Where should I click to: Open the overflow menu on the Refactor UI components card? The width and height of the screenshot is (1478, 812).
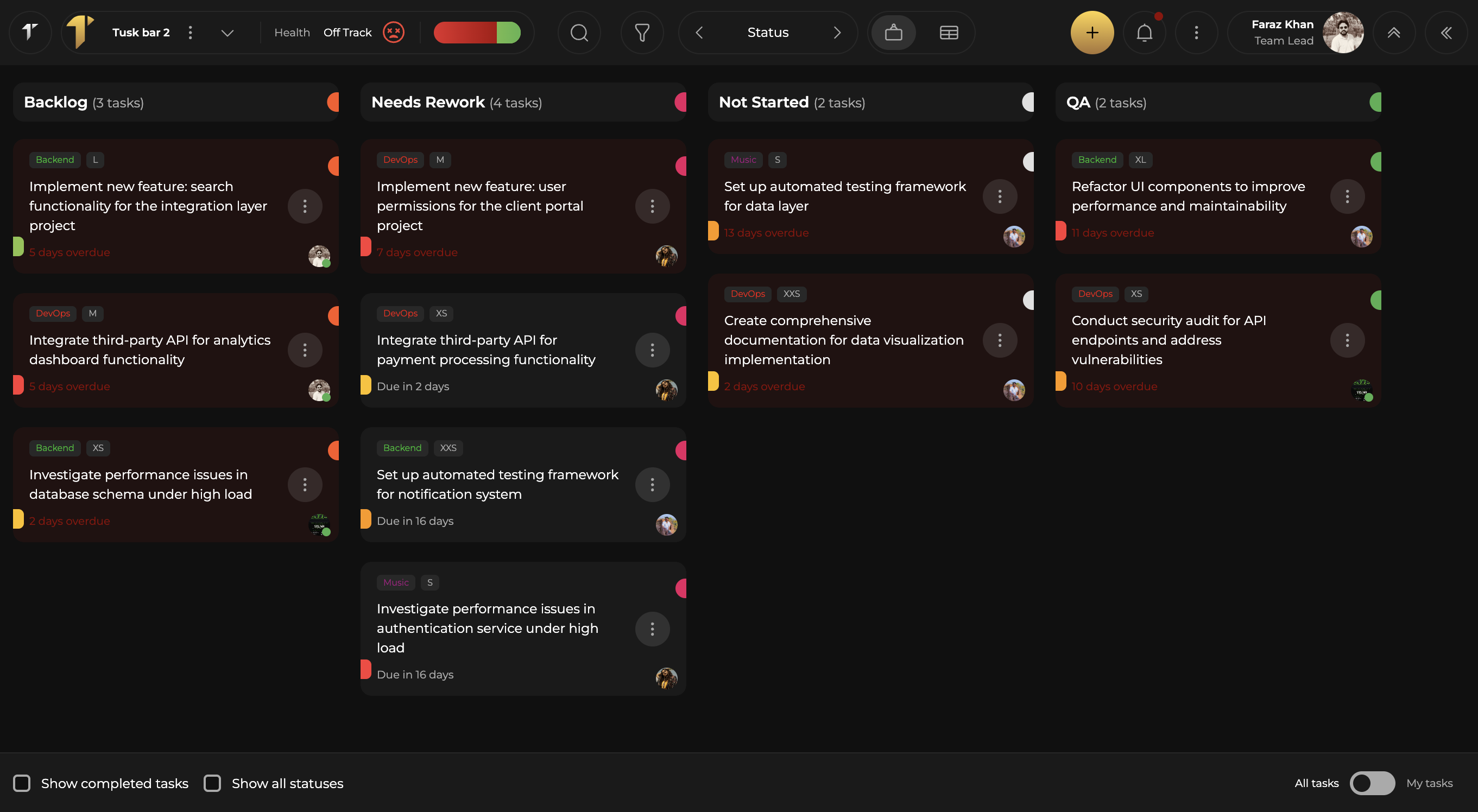point(1348,196)
